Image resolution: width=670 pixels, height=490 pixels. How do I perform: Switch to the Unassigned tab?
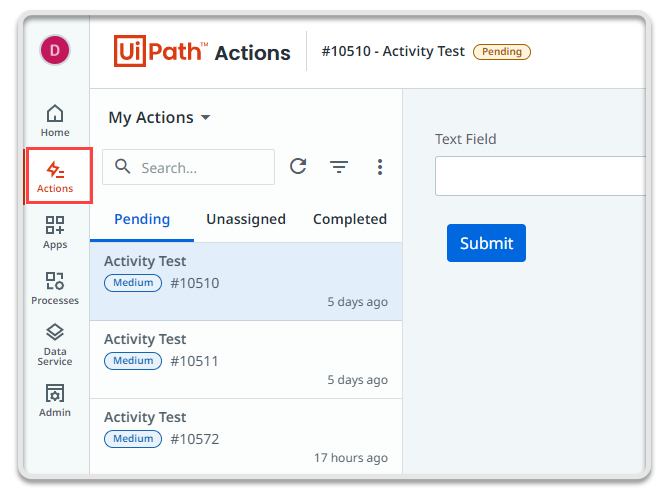(246, 219)
